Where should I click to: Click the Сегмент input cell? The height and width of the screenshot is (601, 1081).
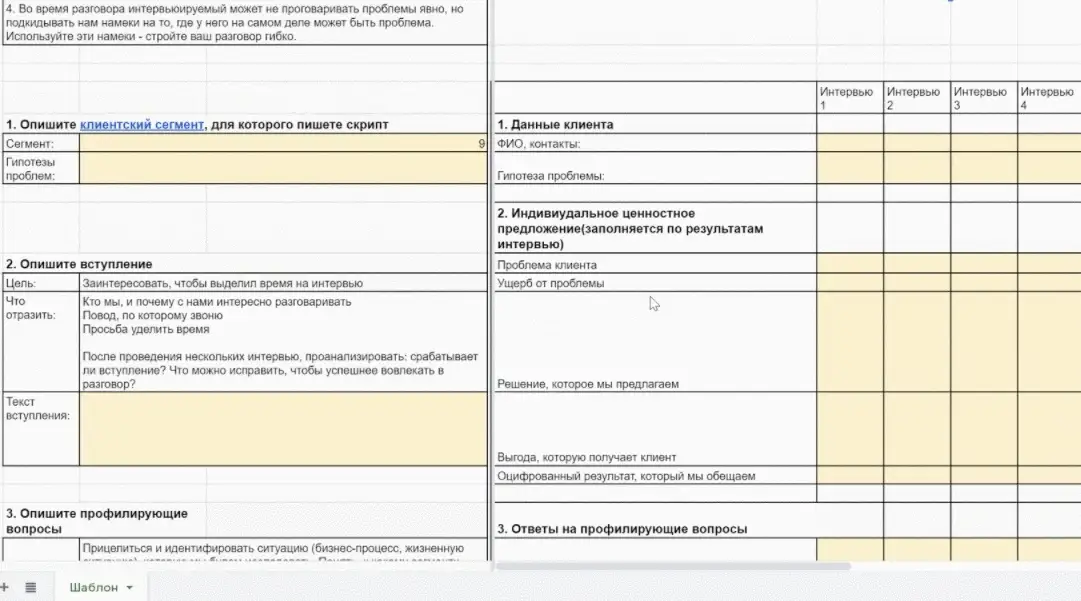pos(283,143)
